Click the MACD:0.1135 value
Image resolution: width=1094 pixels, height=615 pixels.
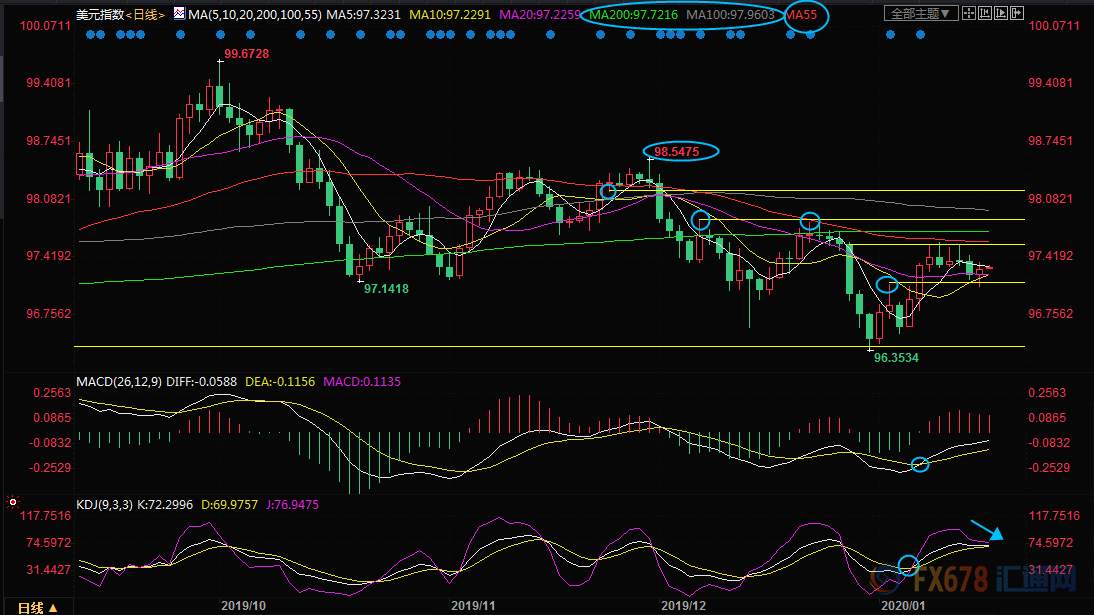tap(361, 382)
